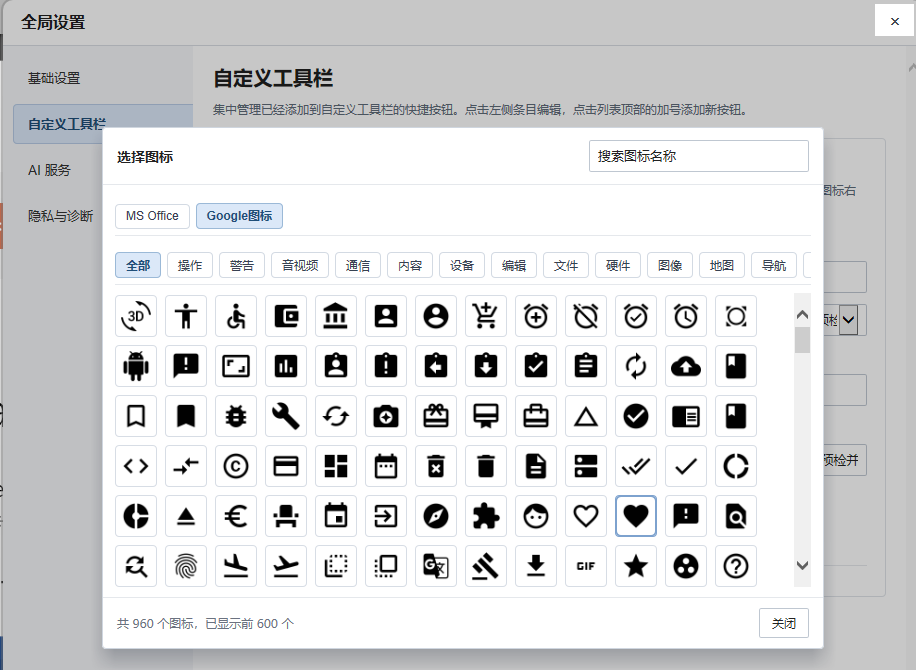Switch to MS Office icon set
916x670 pixels.
click(x=152, y=216)
